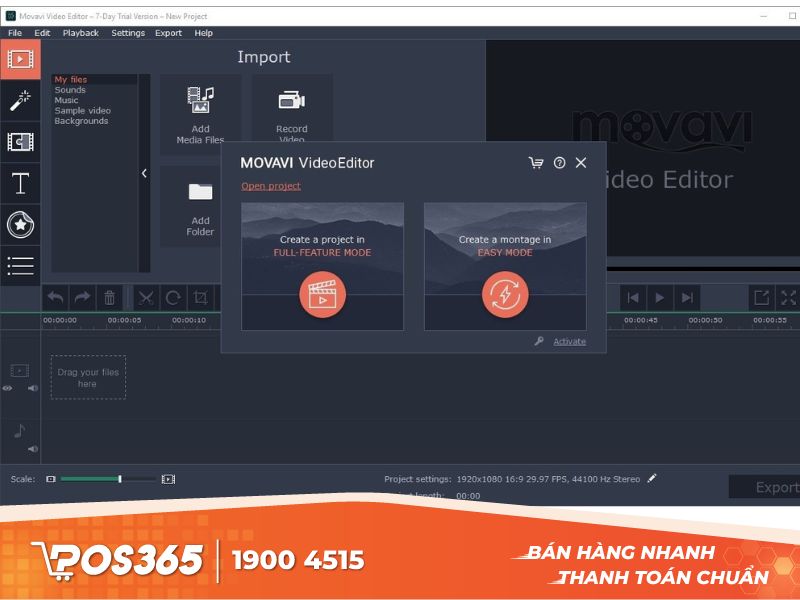The height and width of the screenshot is (600, 800).
Task: Start easy mode montage button
Action: [505, 295]
